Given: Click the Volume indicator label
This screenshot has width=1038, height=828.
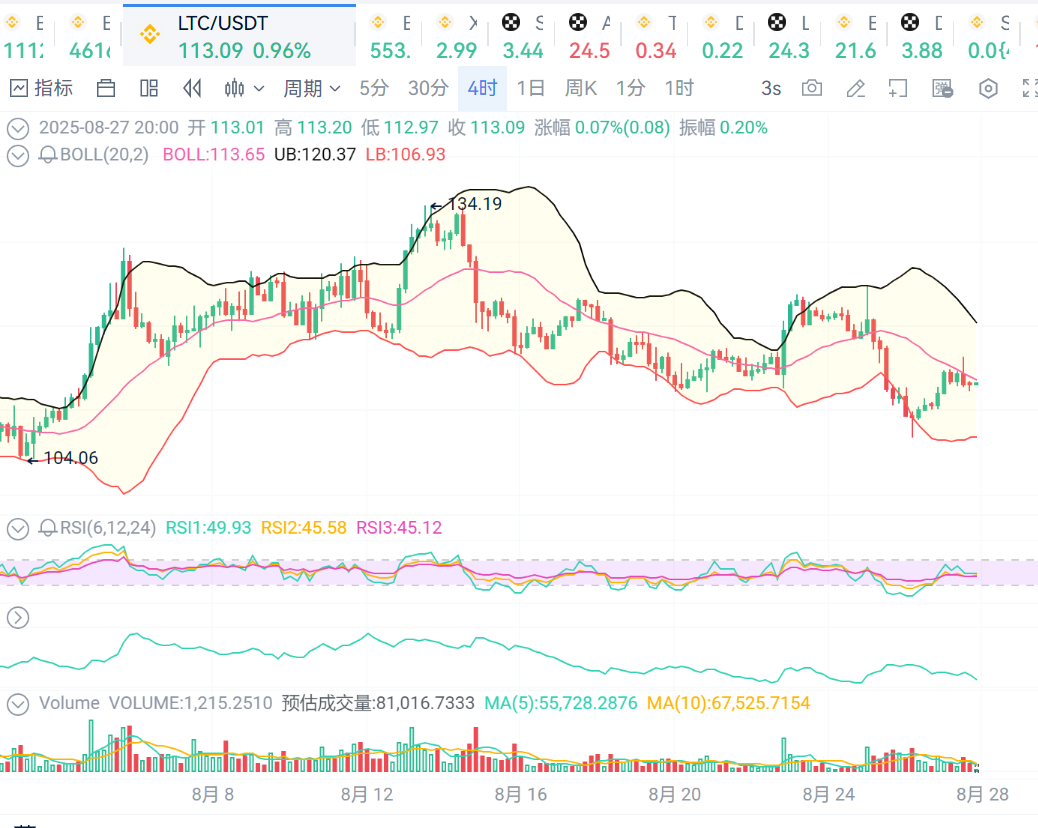Looking at the screenshot, I should click(x=70, y=703).
